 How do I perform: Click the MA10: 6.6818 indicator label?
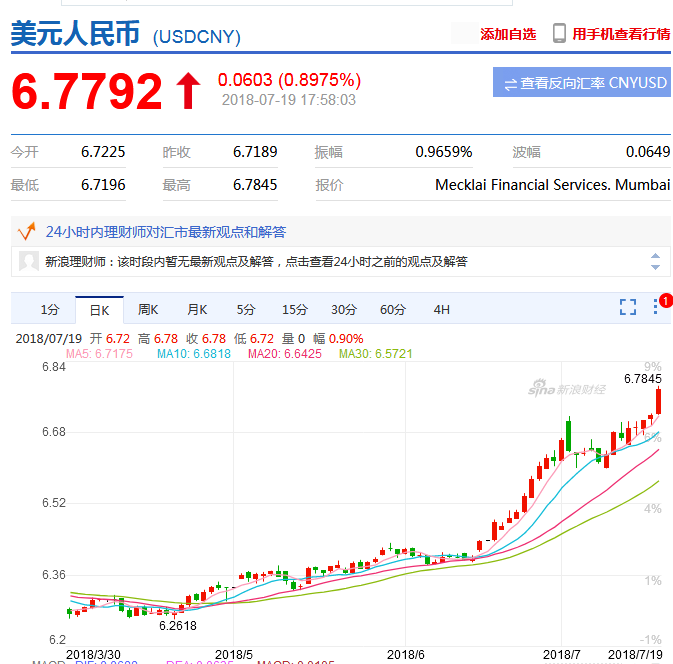click(194, 354)
